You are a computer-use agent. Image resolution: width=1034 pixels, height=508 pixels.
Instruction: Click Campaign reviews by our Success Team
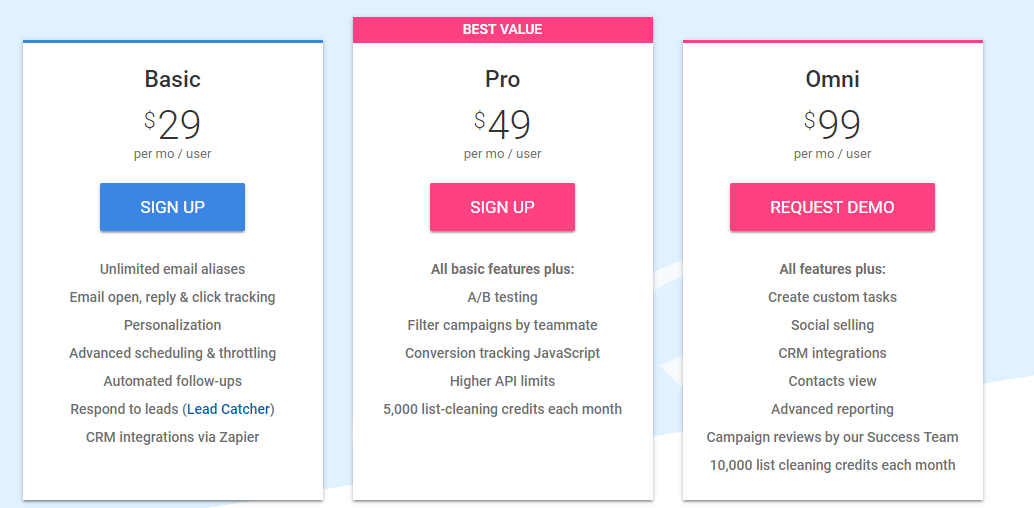[x=832, y=437]
